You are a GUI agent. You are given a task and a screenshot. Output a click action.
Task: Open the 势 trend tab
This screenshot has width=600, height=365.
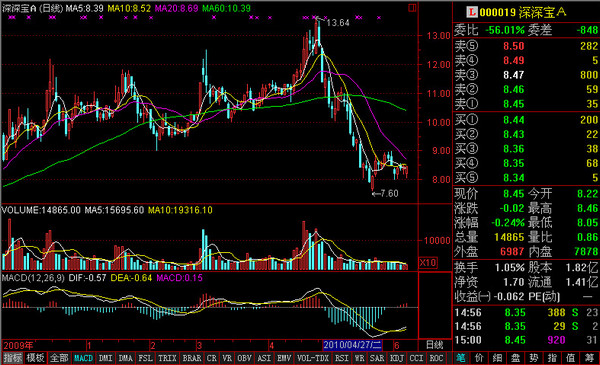534,358
